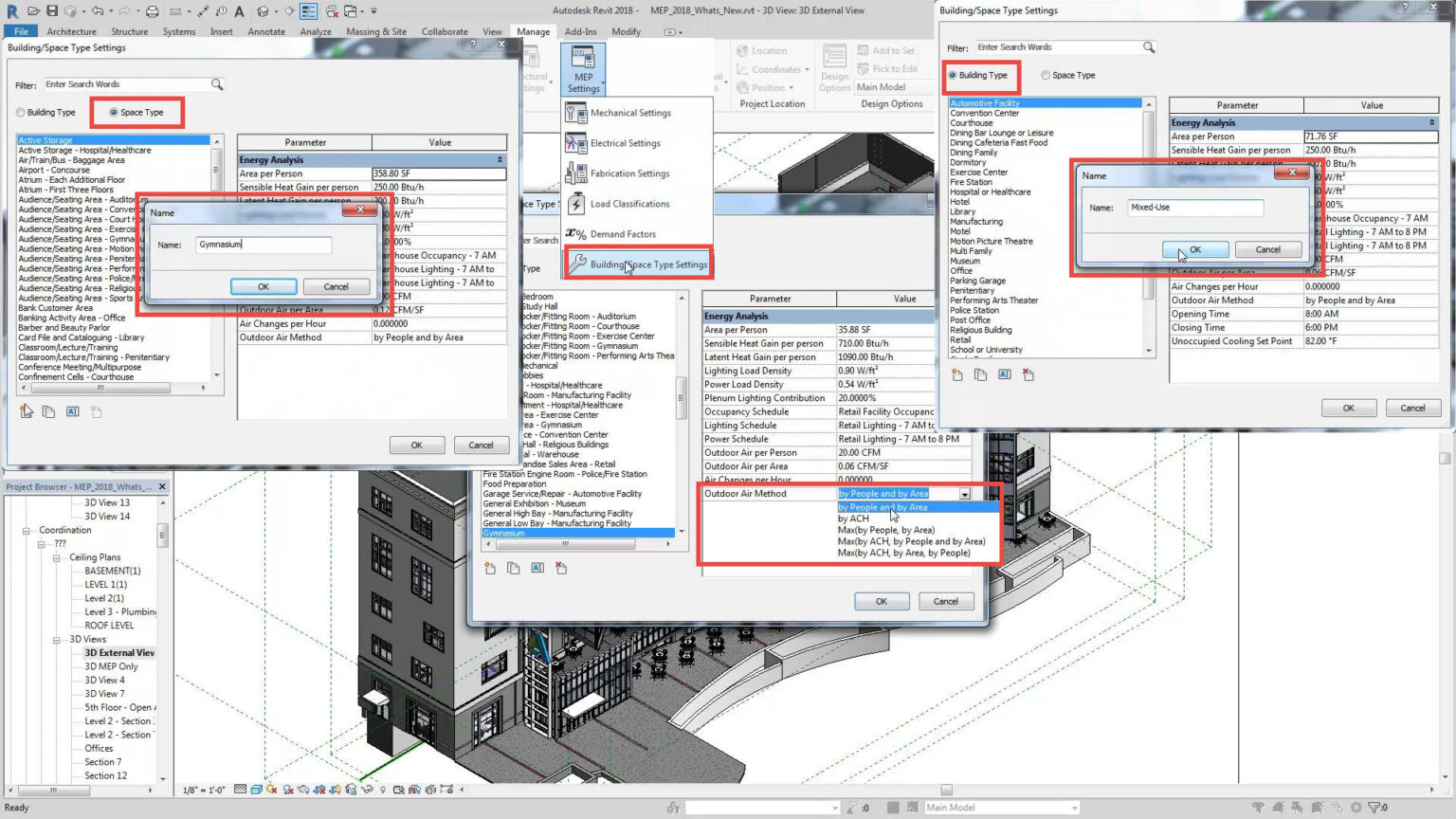Select the Space Type radio button
Image resolution: width=1456 pixels, height=819 pixels.
tap(115, 112)
